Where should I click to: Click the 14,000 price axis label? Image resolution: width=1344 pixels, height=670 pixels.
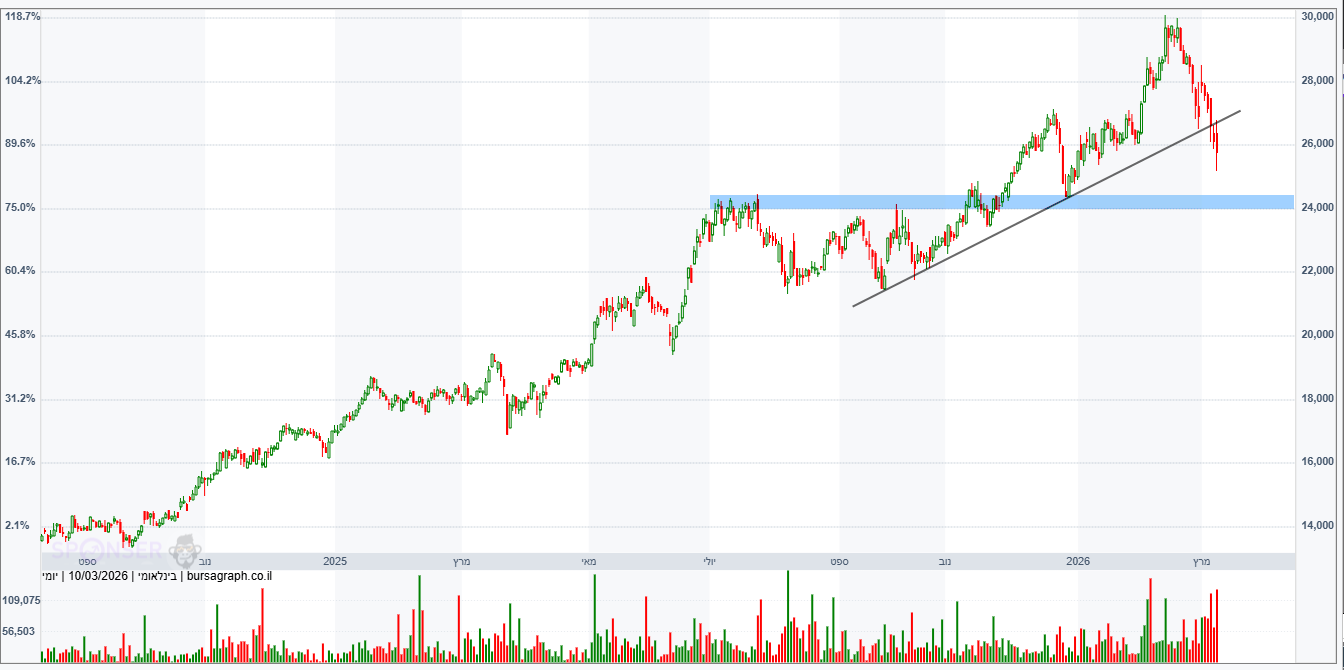[x=1316, y=526]
